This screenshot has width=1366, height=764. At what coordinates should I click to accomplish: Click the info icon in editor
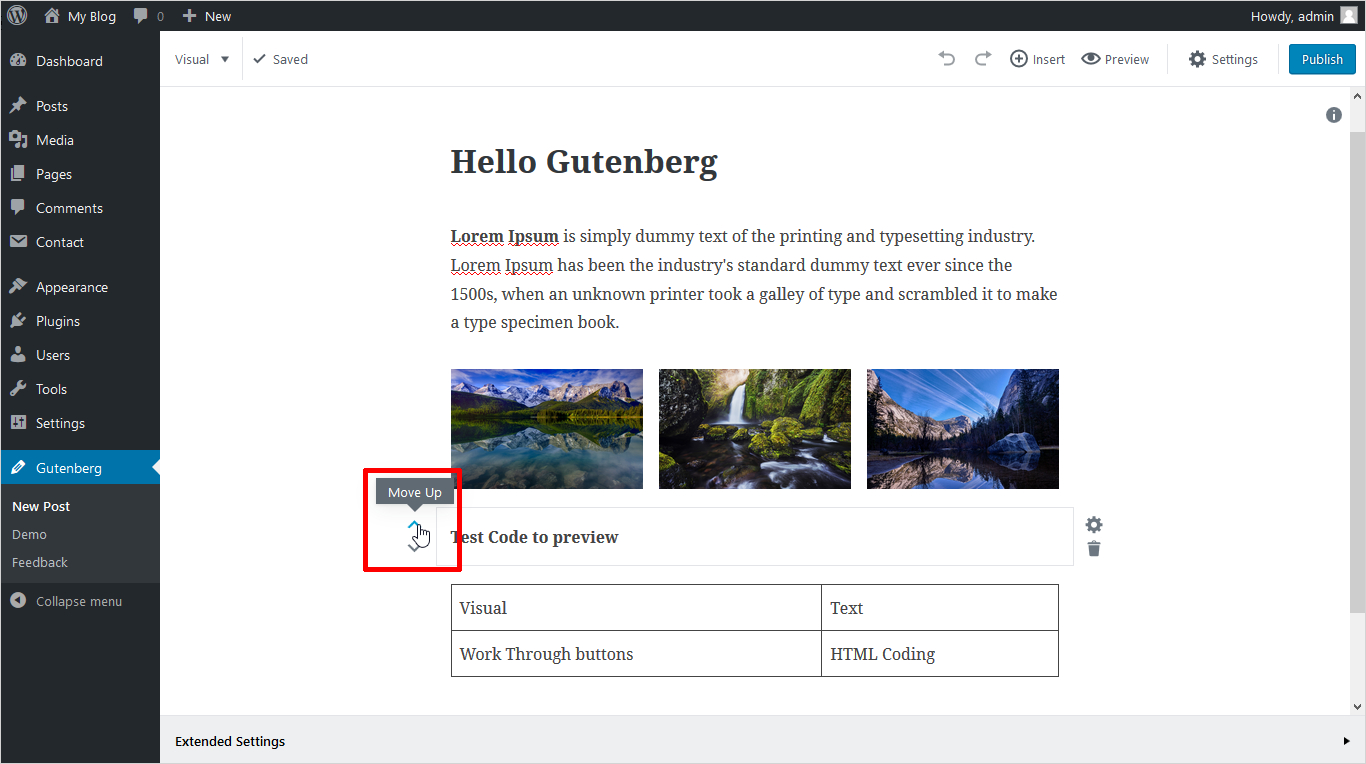point(1333,115)
